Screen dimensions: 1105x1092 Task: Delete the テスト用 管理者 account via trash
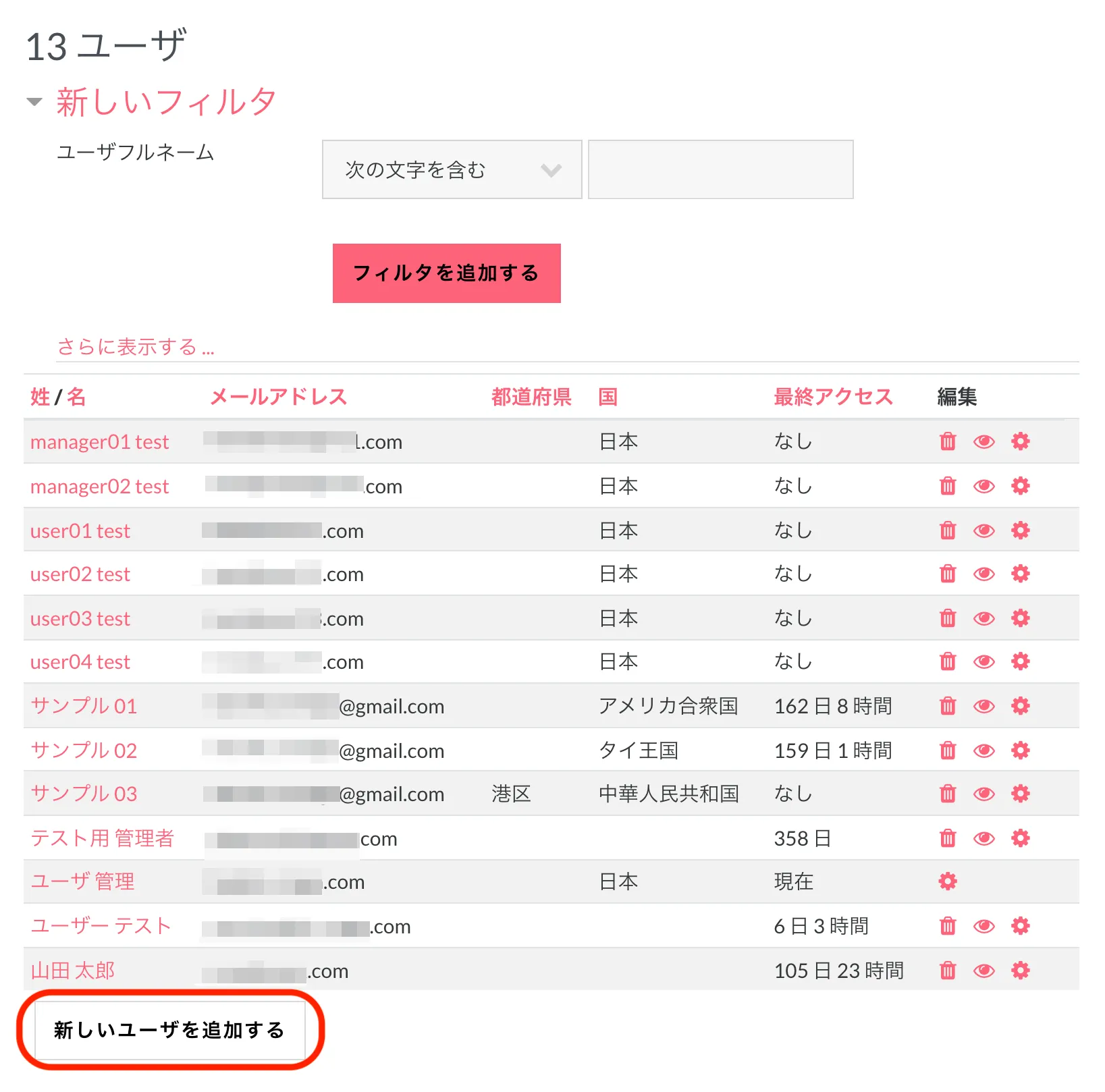(948, 838)
